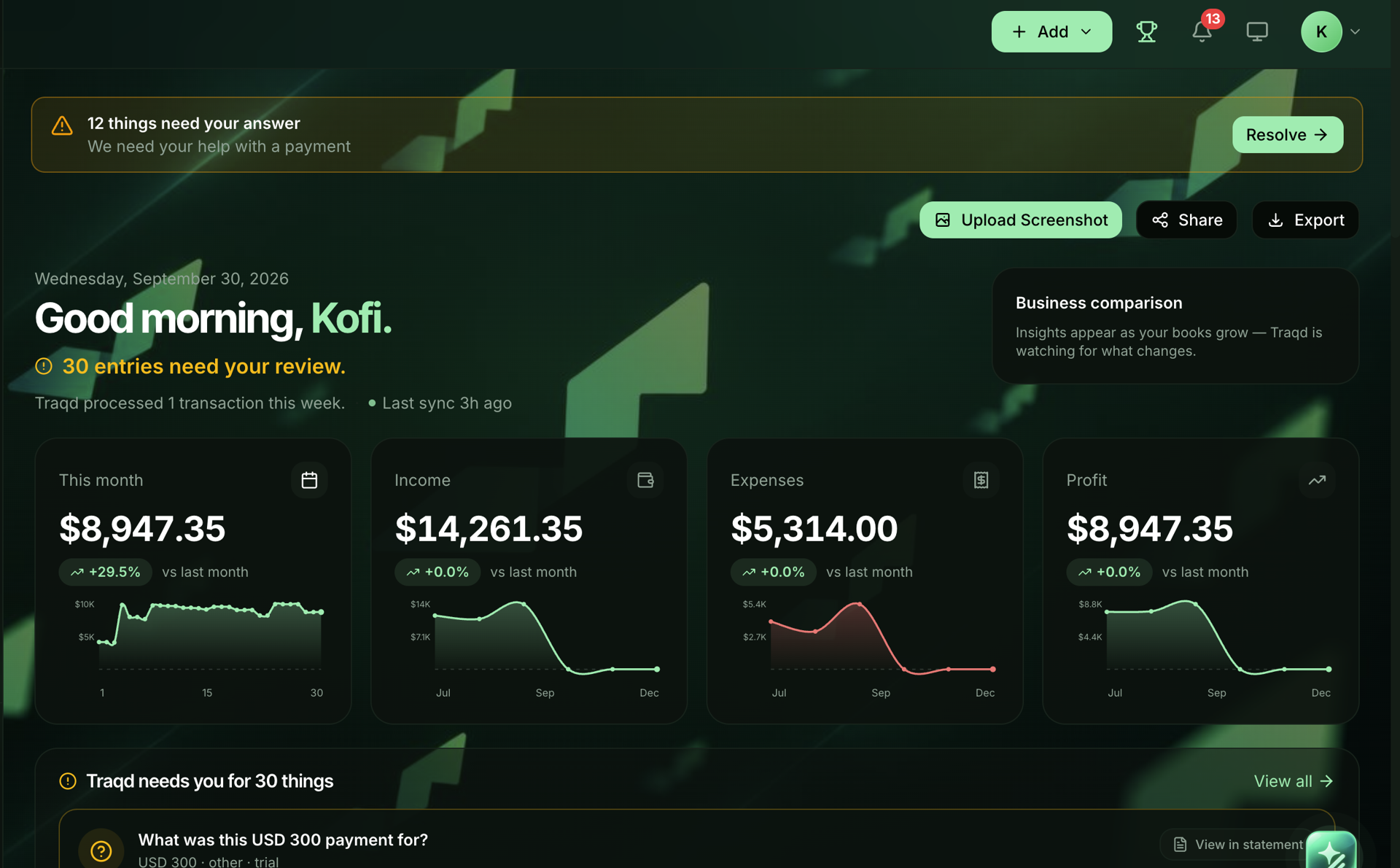Screen dimensions: 1400x868
Task: Click '12 things need your answer' heading
Action: (193, 123)
